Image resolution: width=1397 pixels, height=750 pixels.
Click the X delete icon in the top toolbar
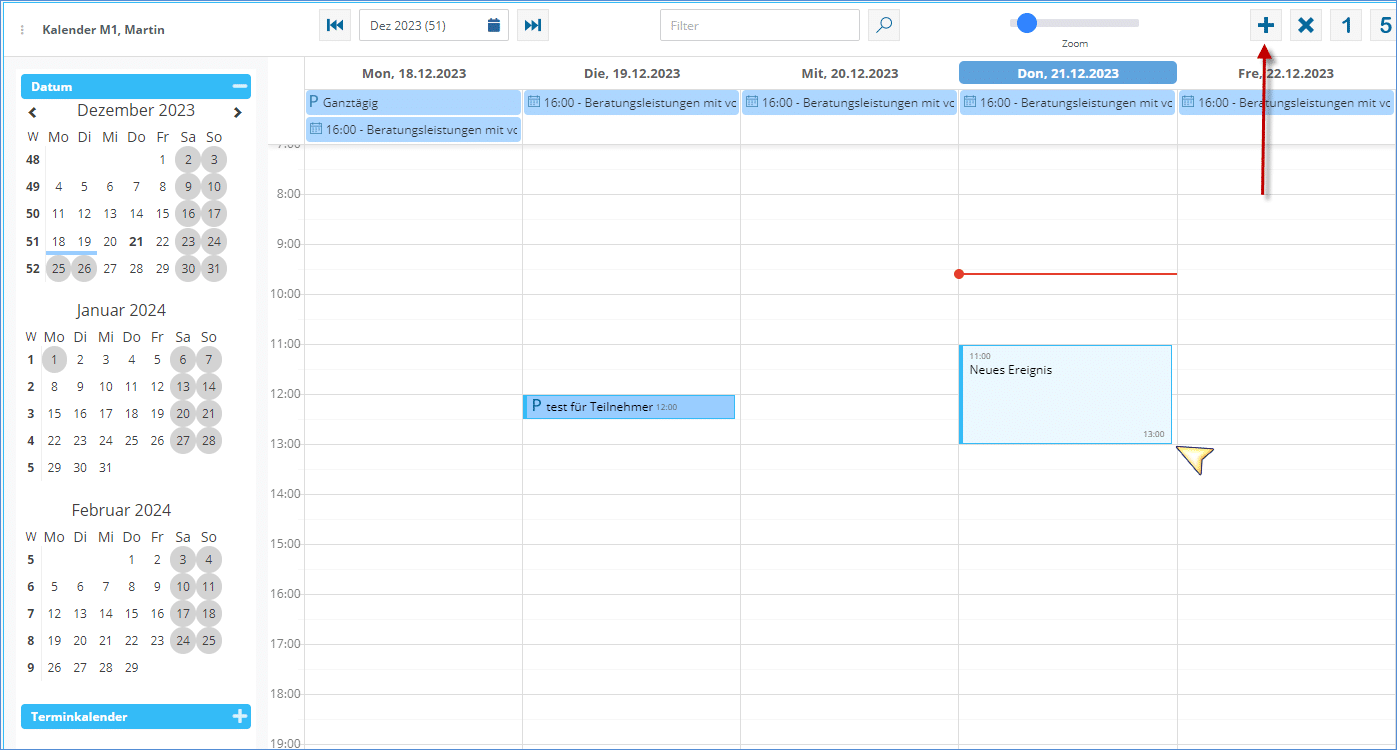tap(1306, 26)
